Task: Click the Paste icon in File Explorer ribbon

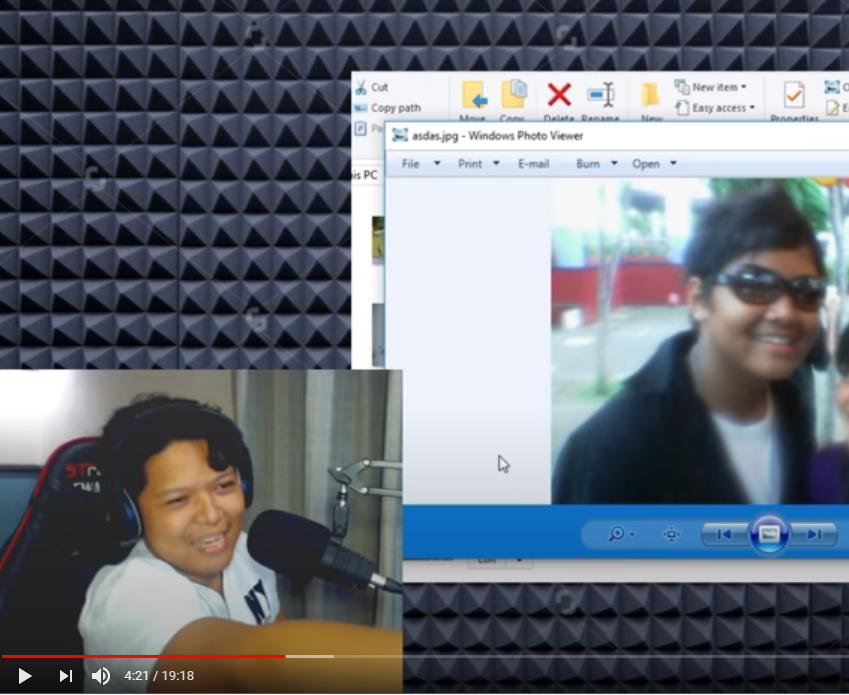Action: [361, 129]
